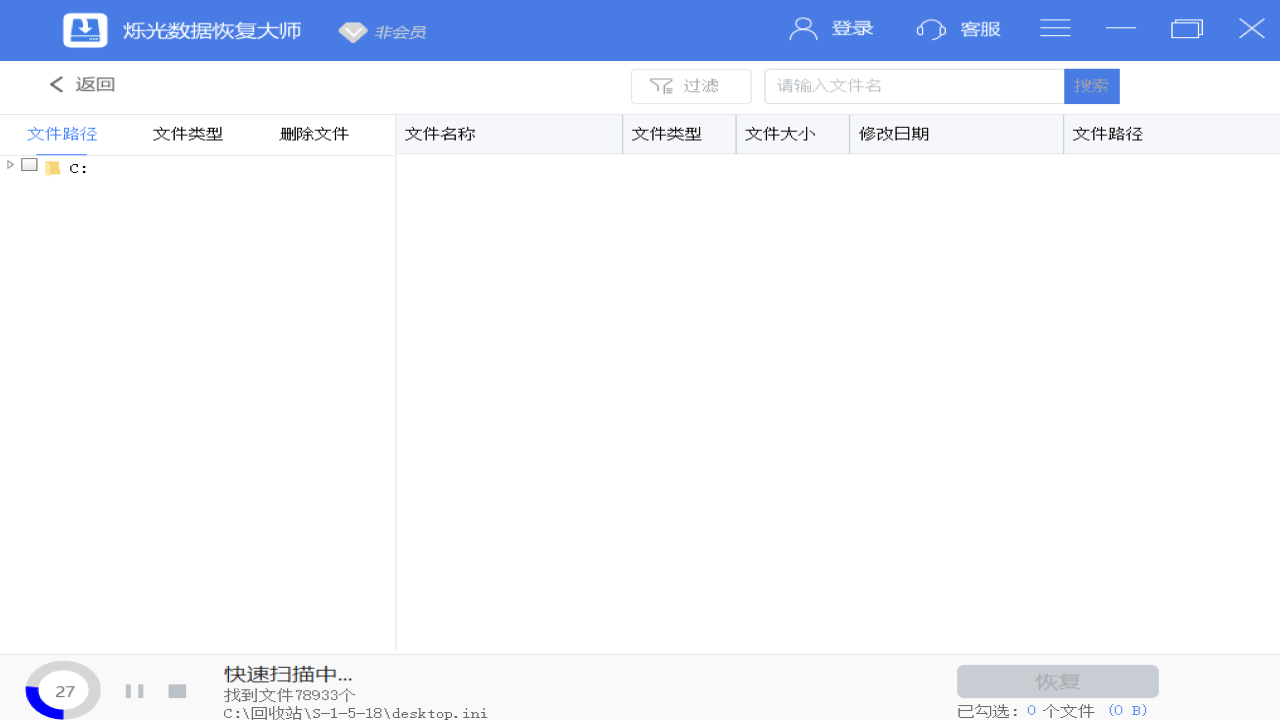
Task: Pause the quick scan
Action: point(134,690)
